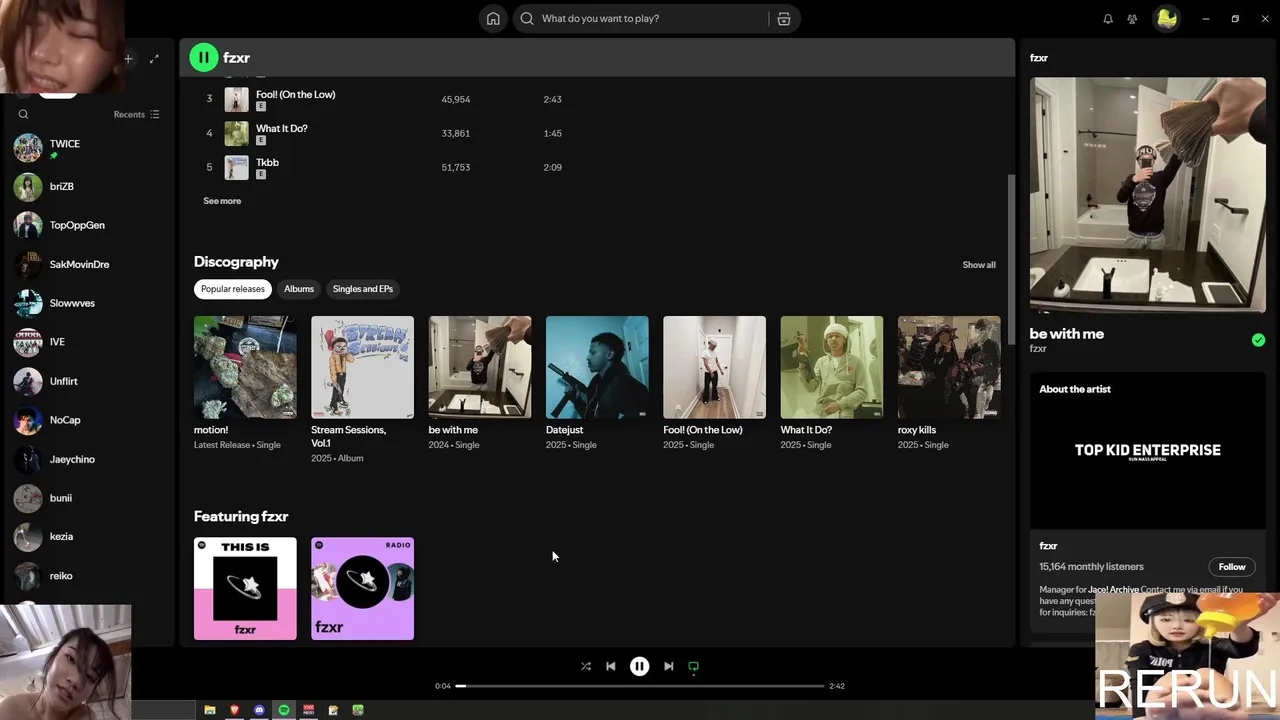Expand popular tracks with See more
This screenshot has width=1280, height=720.
tap(222, 201)
